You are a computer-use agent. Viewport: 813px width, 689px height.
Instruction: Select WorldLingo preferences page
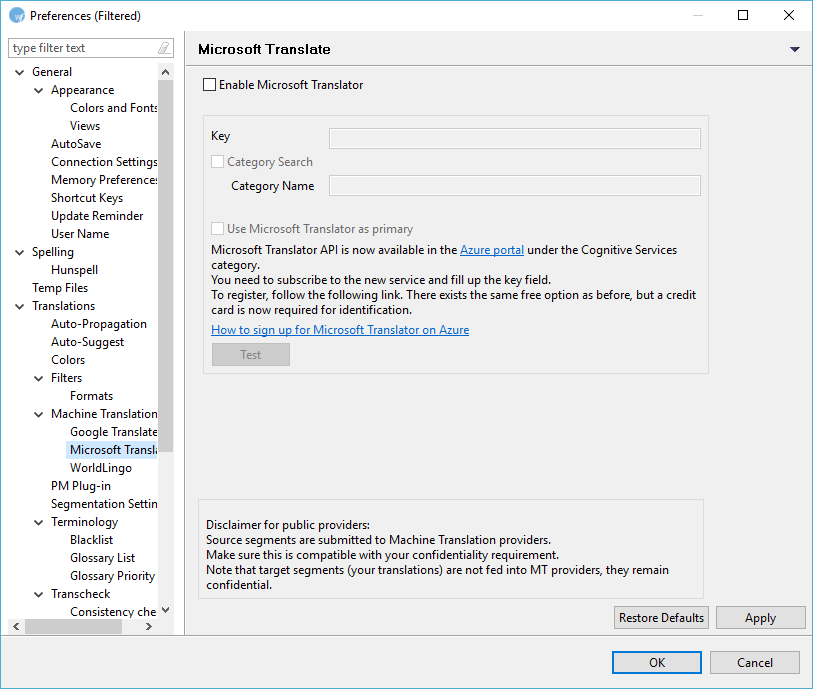(100, 468)
